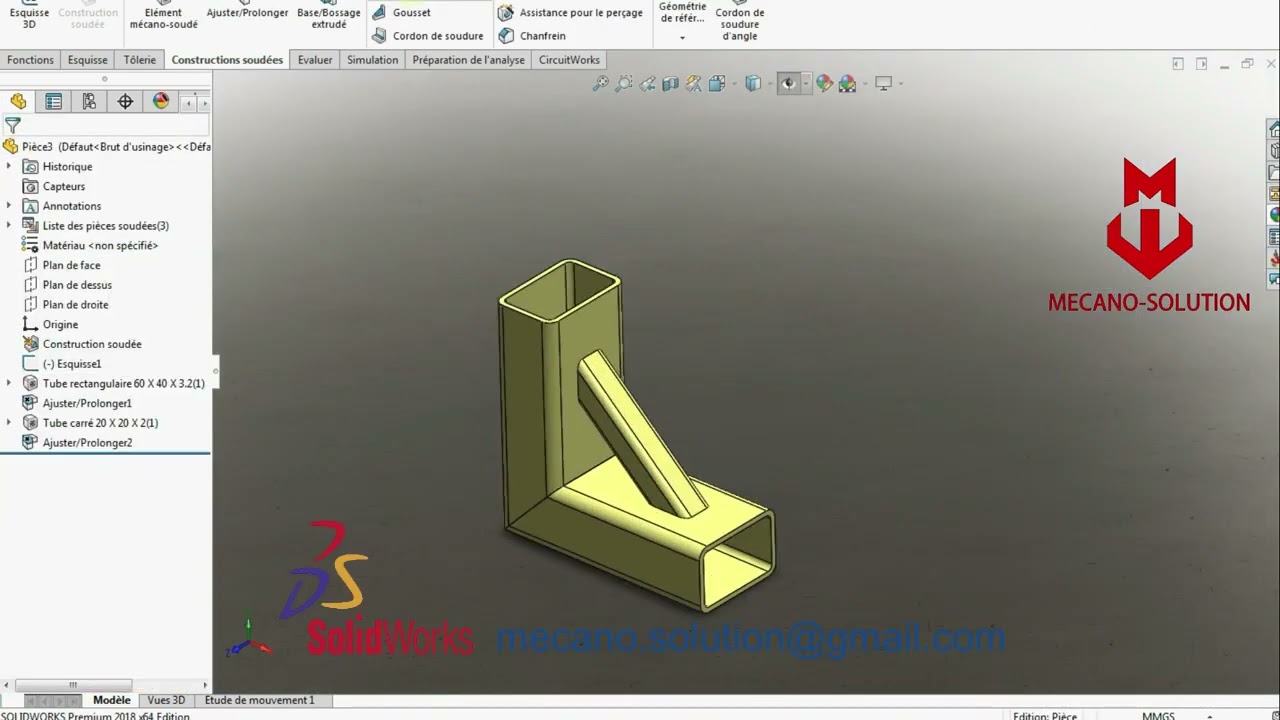Open the FeatureManager design tree tab

click(x=18, y=101)
